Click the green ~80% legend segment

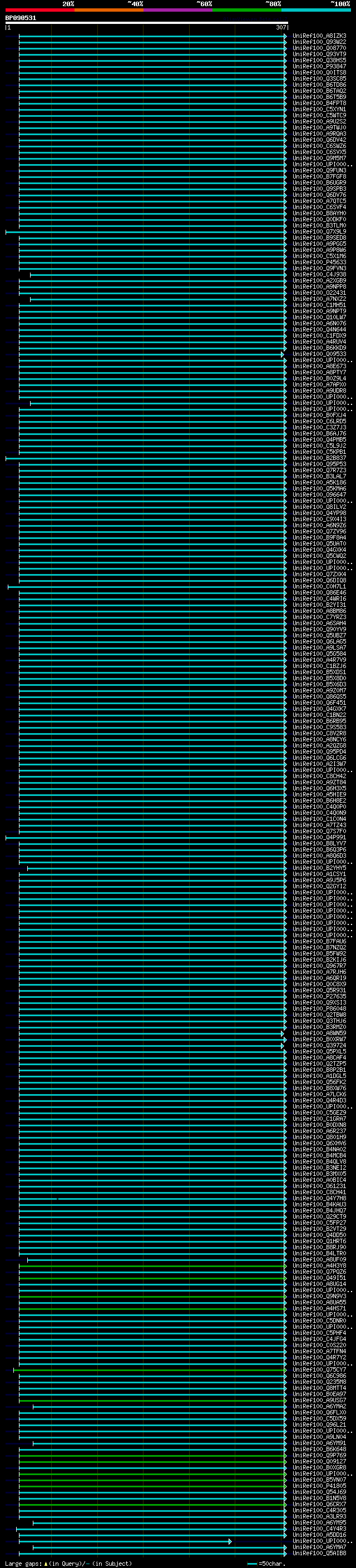247,10
